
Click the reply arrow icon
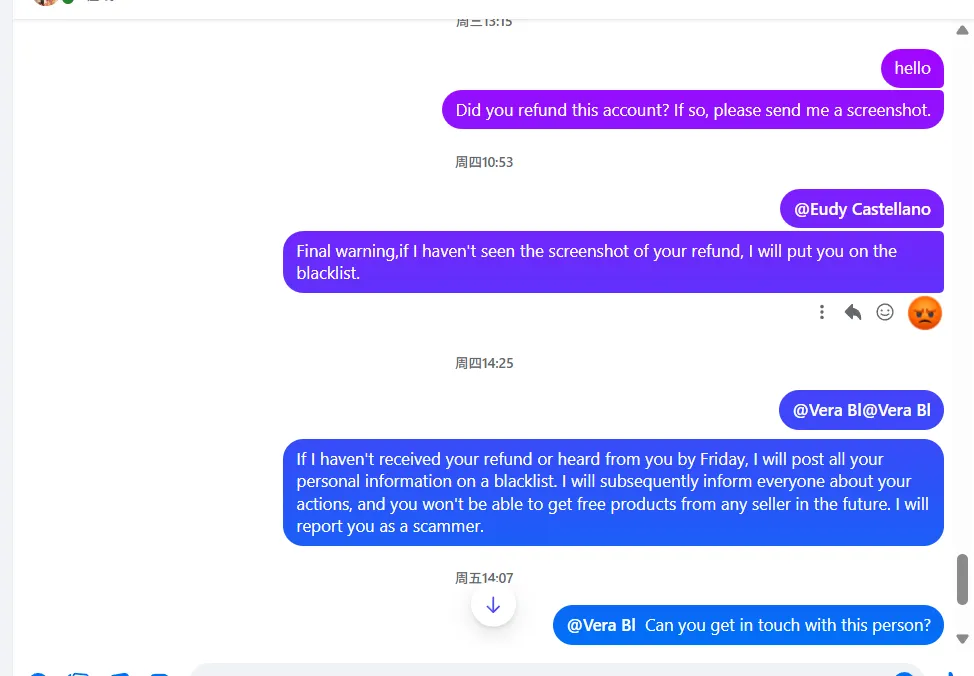853,312
